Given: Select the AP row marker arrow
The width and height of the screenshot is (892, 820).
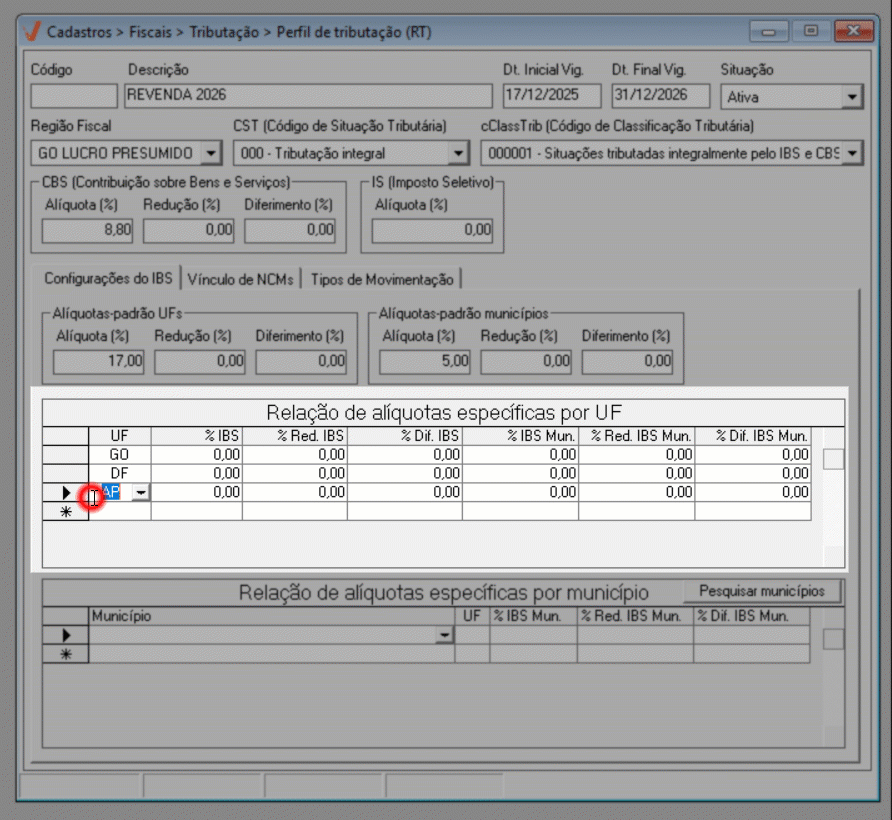Looking at the screenshot, I should coord(66,493).
